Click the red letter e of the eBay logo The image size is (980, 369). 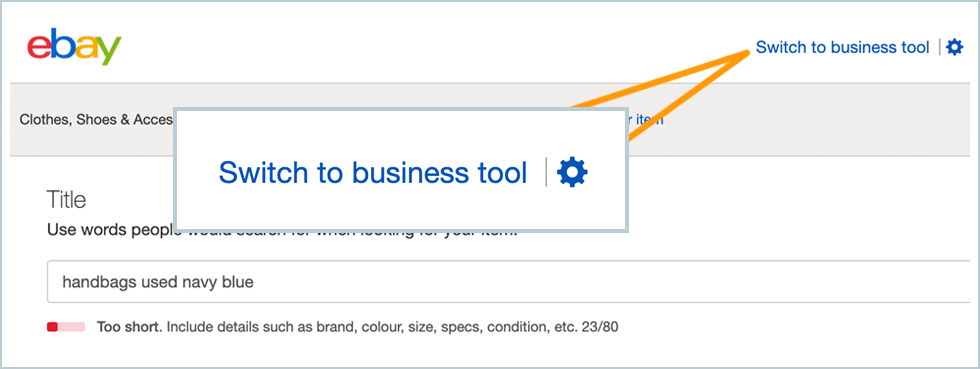[x=39, y=47]
